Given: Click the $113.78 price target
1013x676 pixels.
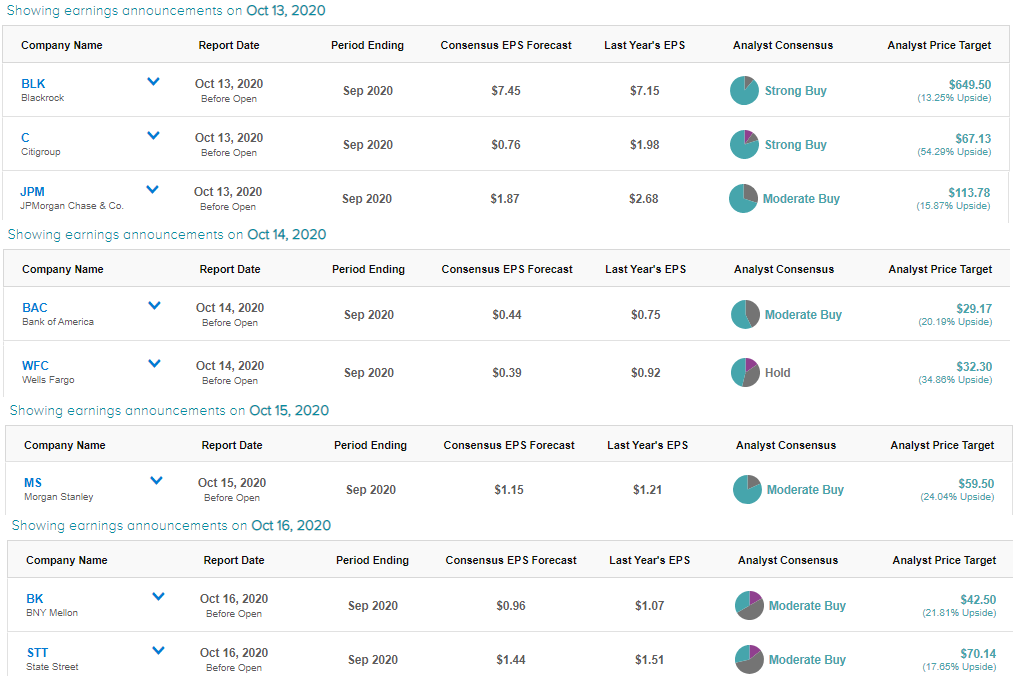Looking at the screenshot, I should tap(969, 193).
